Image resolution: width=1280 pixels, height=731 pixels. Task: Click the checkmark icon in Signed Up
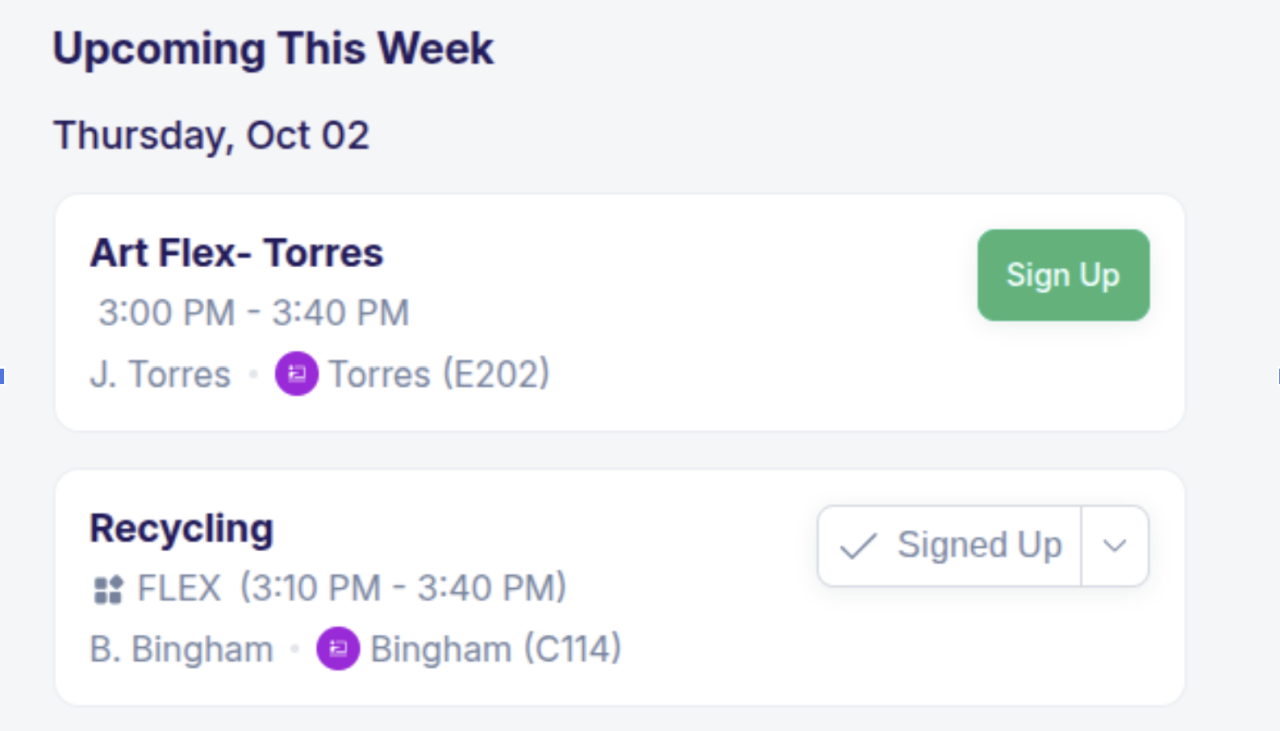pyautogui.click(x=858, y=546)
